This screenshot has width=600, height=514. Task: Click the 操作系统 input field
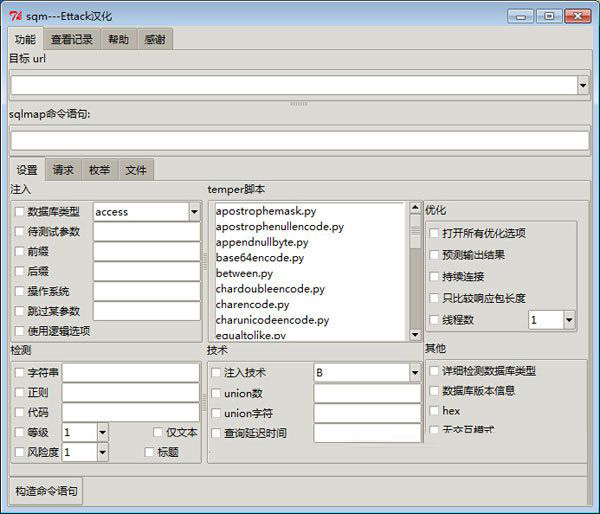pyautogui.click(x=147, y=291)
